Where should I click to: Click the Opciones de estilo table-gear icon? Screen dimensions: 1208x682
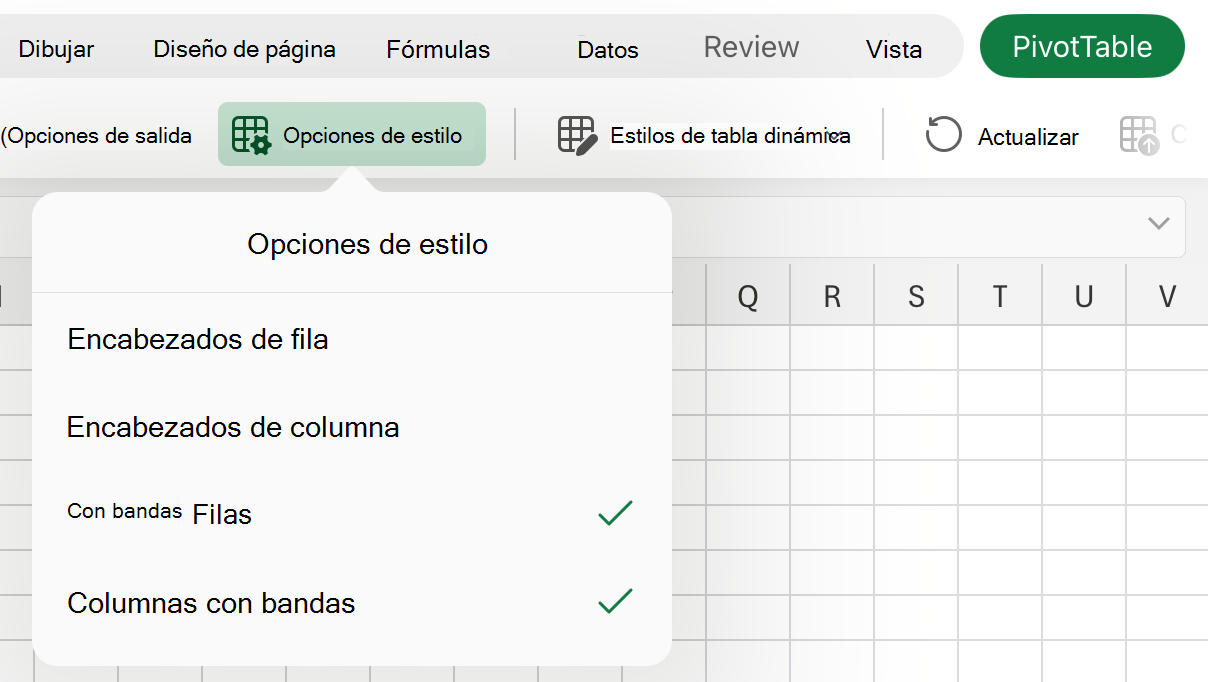pyautogui.click(x=251, y=135)
